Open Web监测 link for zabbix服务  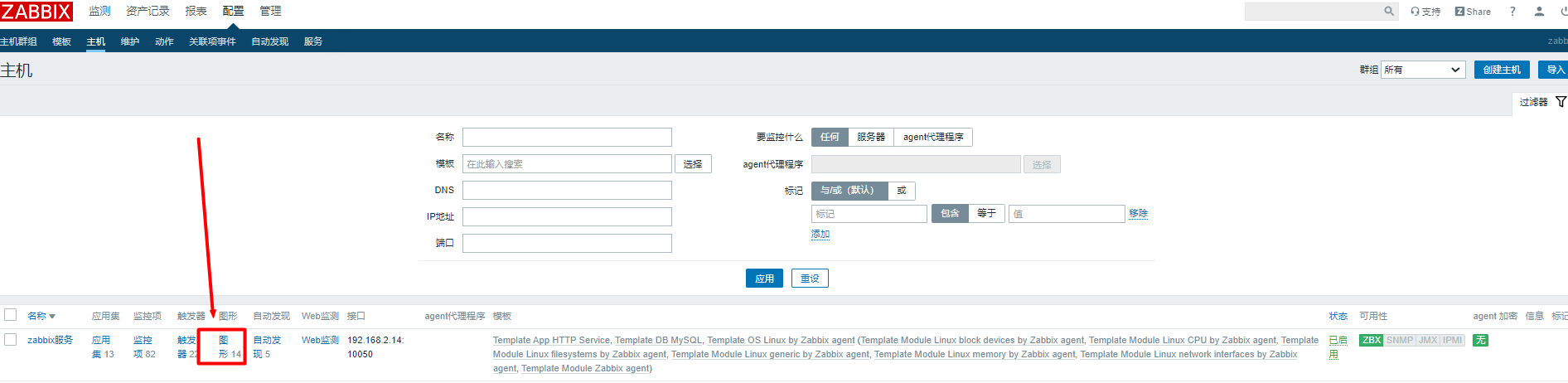[320, 340]
